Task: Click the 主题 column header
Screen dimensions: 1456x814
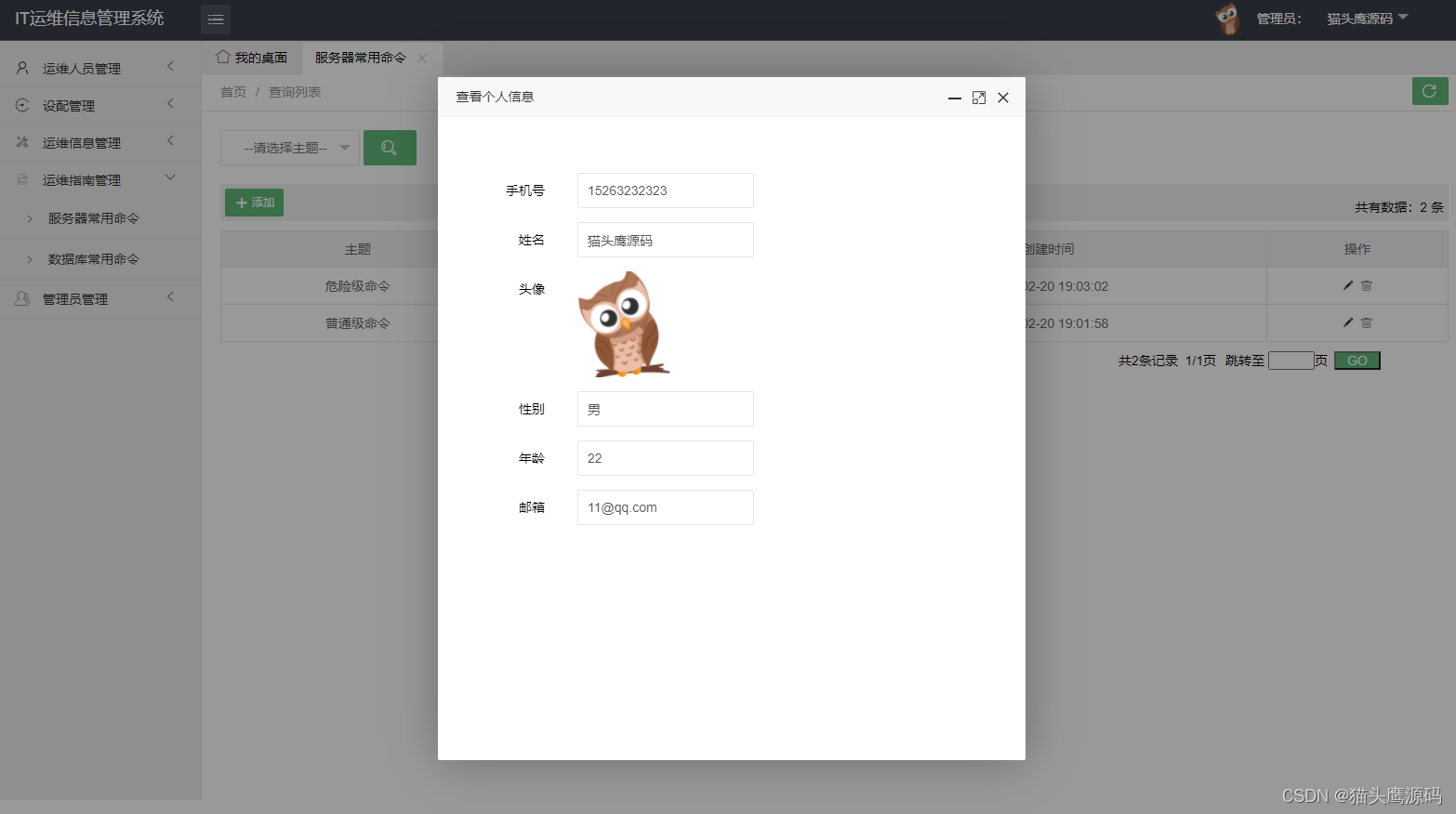Action: [358, 249]
